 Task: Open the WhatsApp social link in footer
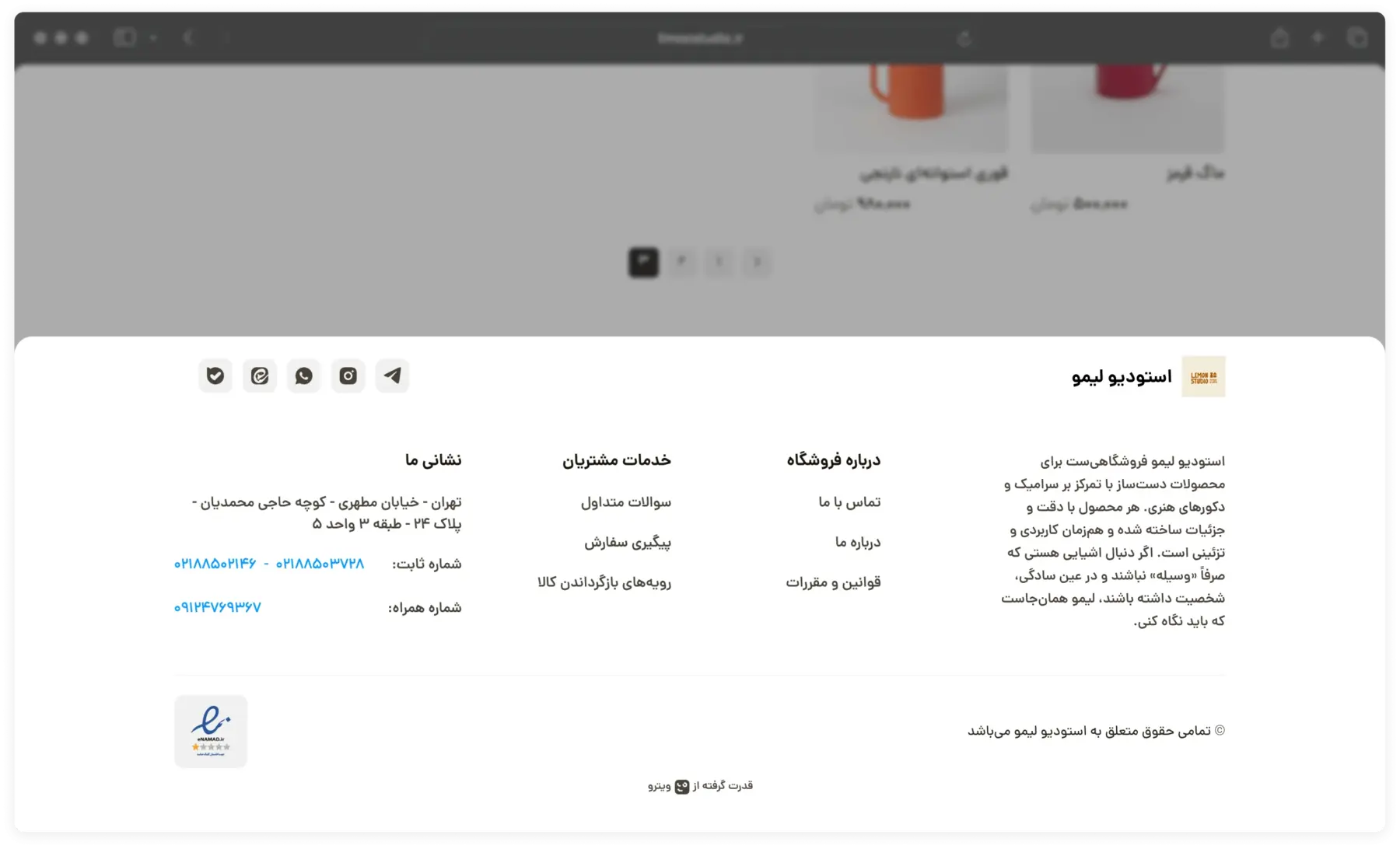coord(303,376)
